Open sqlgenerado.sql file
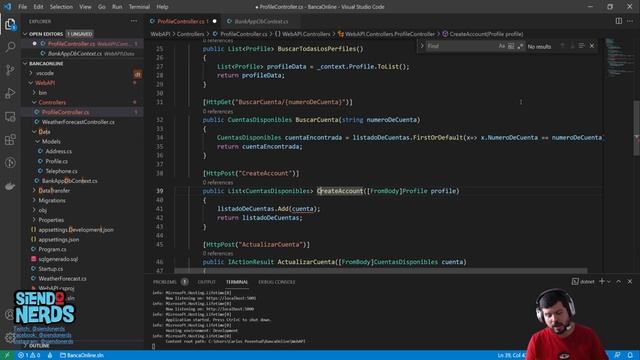The height and width of the screenshot is (360, 640). [x=58, y=259]
